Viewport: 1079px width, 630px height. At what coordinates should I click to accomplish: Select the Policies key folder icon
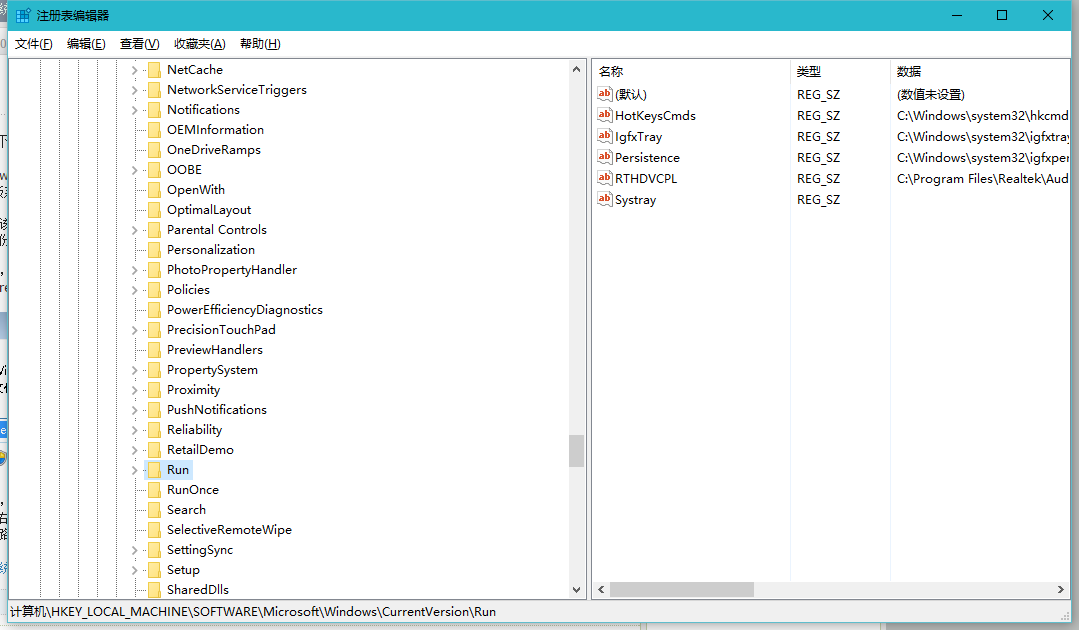point(154,289)
